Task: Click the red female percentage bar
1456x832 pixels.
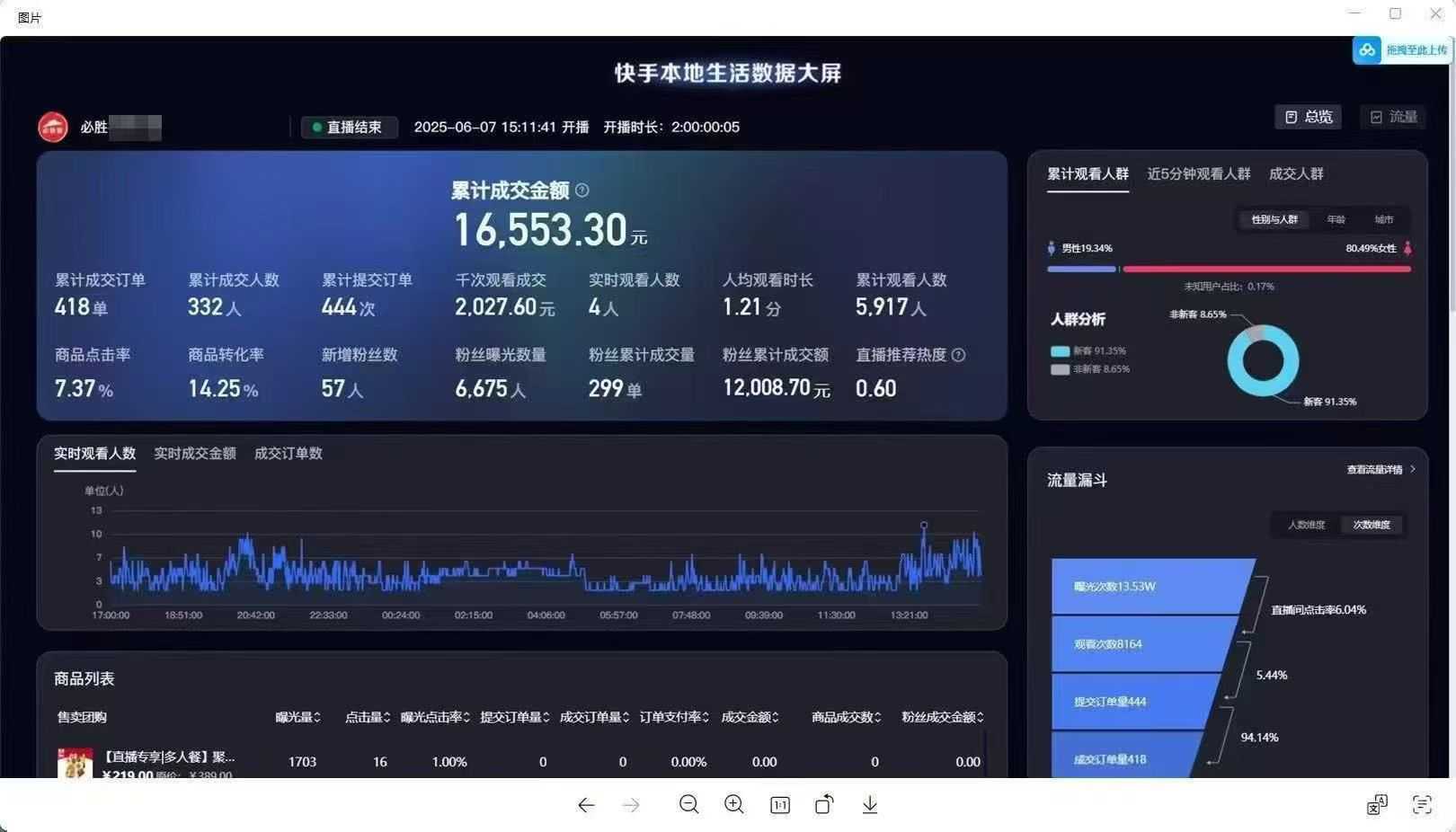Action: click(1266, 269)
